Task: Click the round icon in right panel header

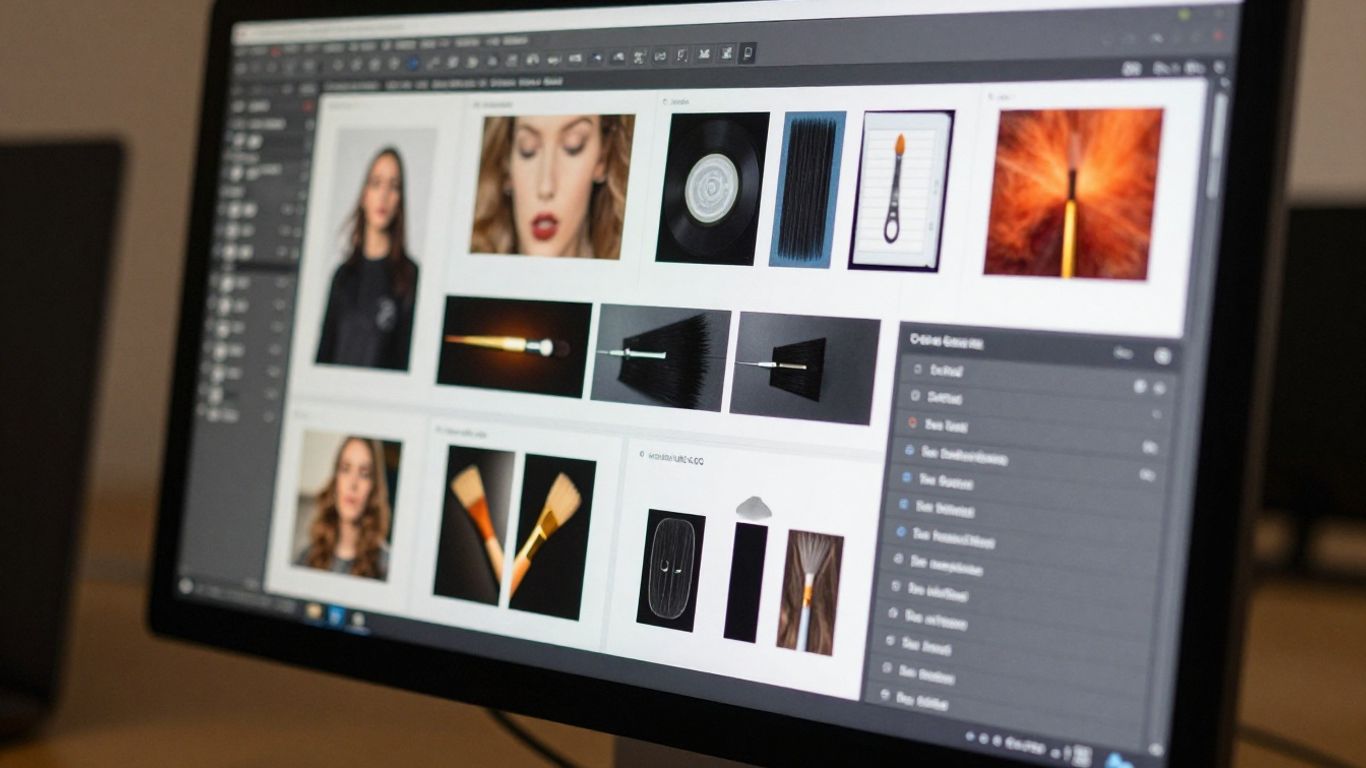Action: (1163, 355)
